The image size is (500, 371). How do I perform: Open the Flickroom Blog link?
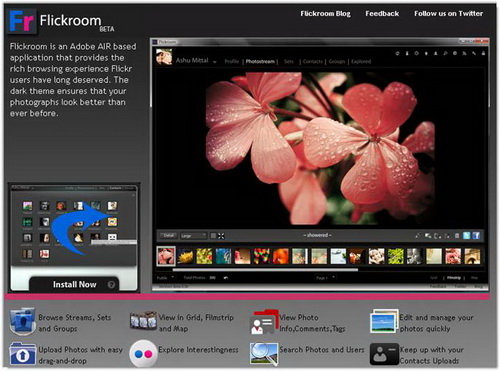click(x=325, y=14)
